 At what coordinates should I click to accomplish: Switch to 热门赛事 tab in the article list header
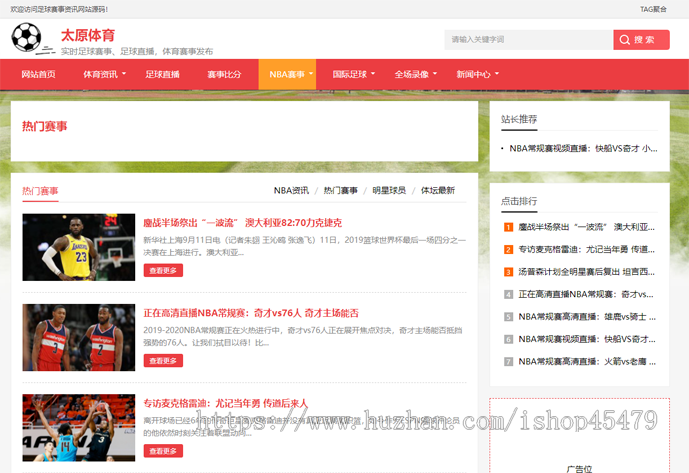(x=341, y=190)
